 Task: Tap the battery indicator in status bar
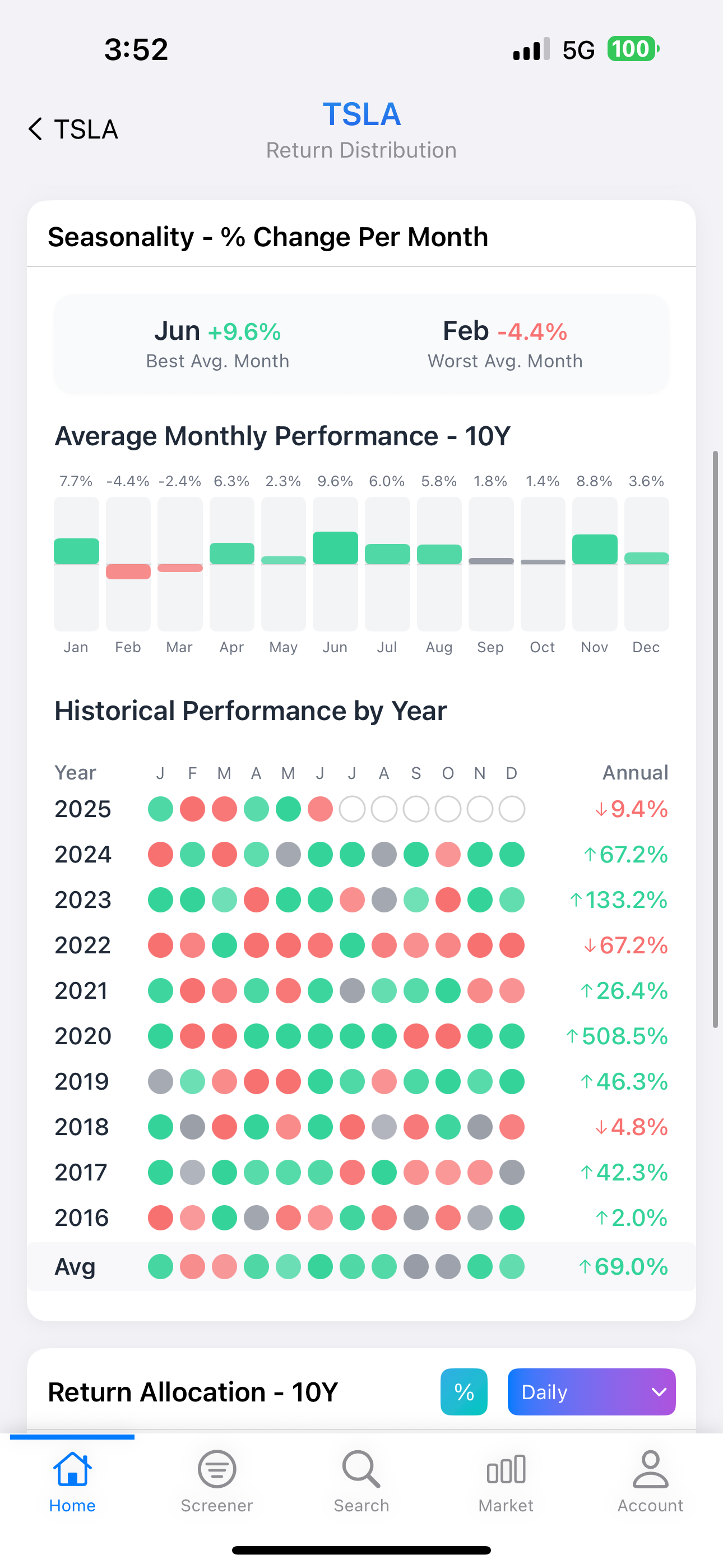pyautogui.click(x=633, y=49)
